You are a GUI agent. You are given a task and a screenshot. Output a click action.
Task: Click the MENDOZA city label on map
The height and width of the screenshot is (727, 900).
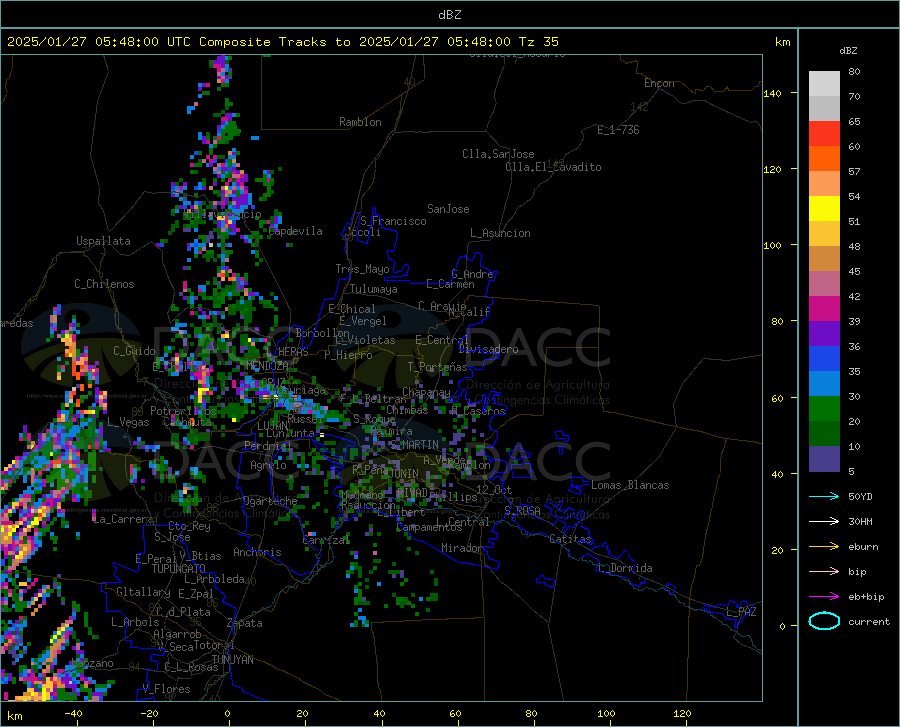267,366
